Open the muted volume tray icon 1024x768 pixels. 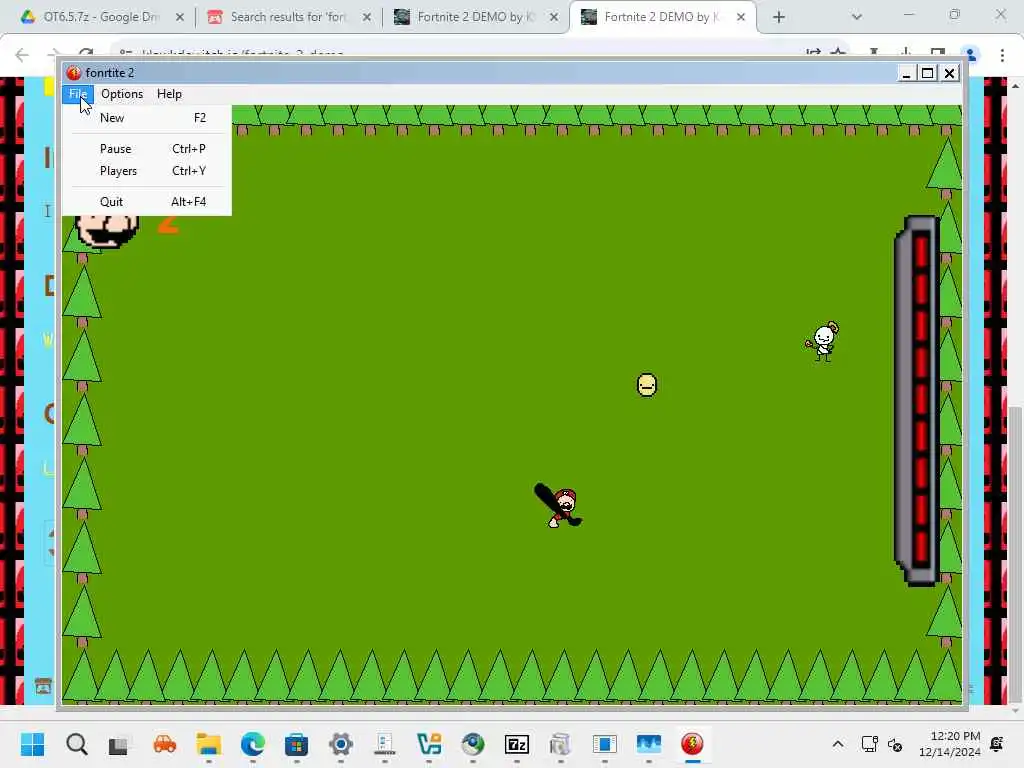tap(895, 744)
